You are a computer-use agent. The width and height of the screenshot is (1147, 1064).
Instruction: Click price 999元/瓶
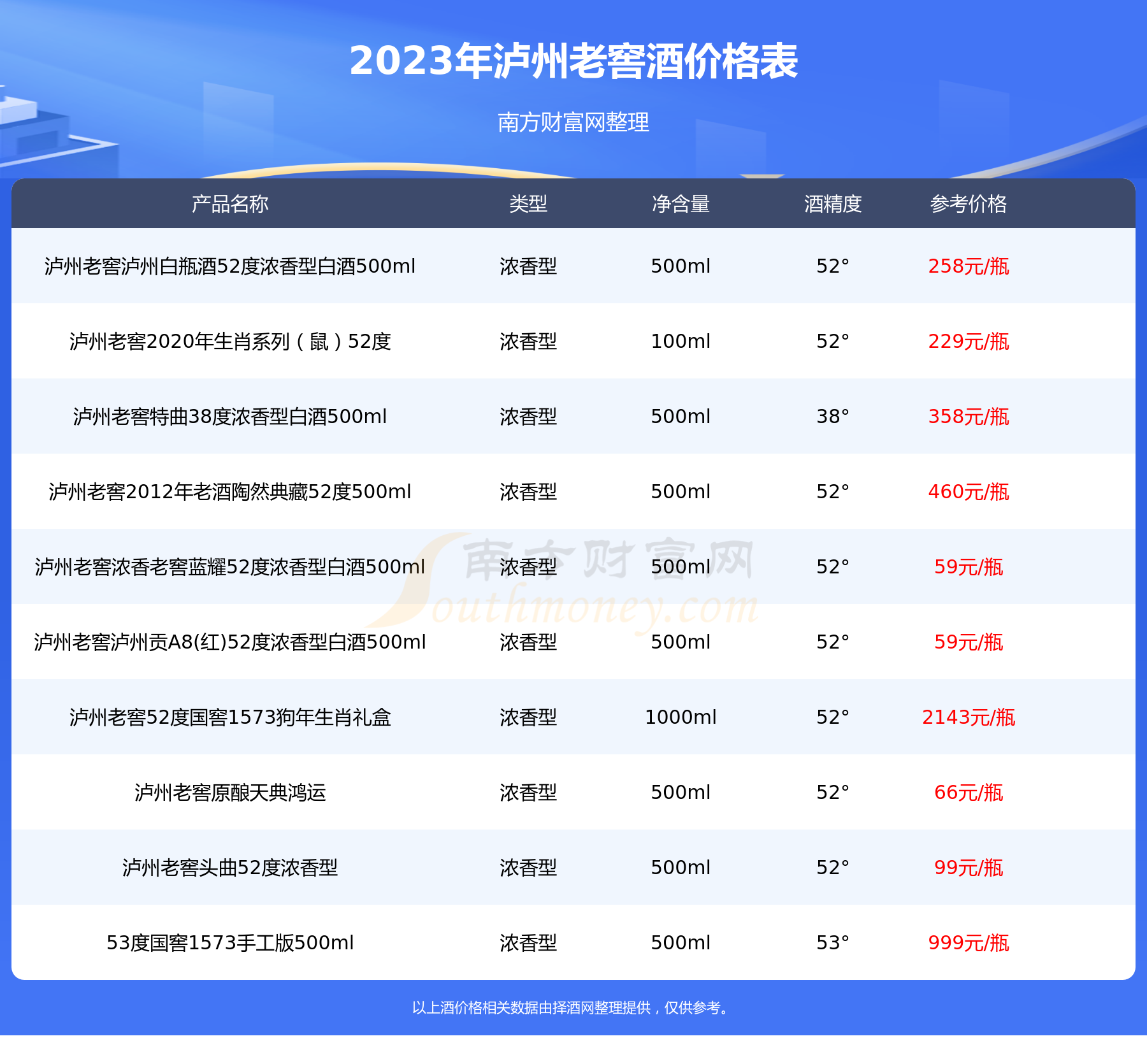969,942
